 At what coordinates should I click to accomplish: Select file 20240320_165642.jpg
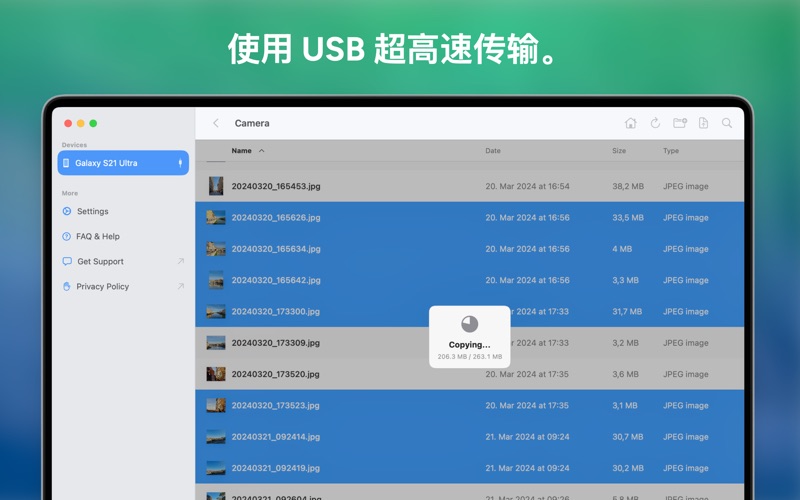coord(469,280)
